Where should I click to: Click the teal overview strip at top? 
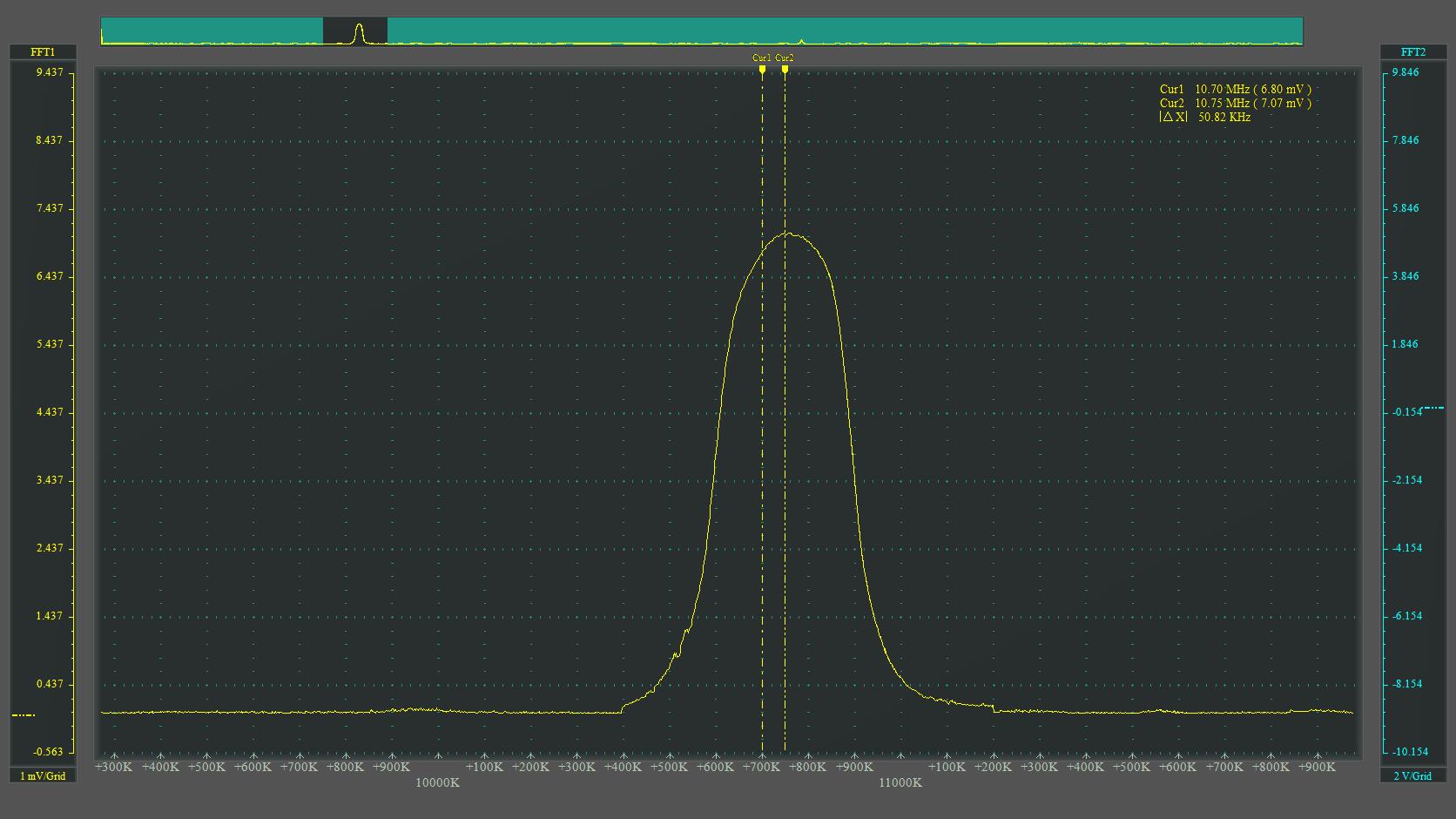(702, 31)
